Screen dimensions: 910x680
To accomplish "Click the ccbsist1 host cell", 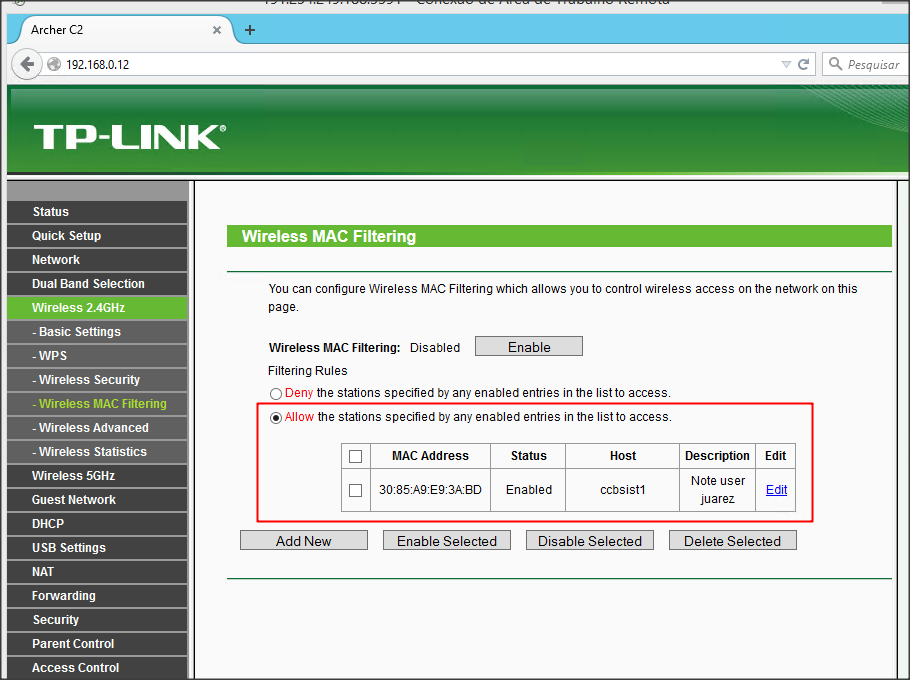I will coord(622,490).
